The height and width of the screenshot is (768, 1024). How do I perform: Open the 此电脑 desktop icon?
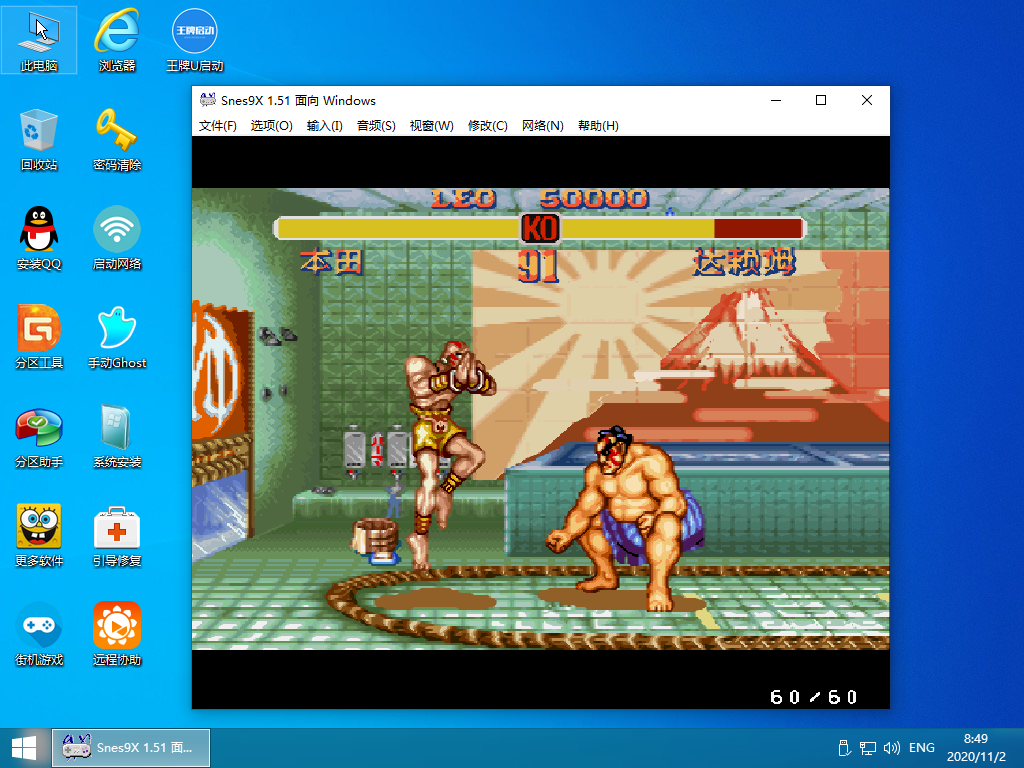click(39, 39)
